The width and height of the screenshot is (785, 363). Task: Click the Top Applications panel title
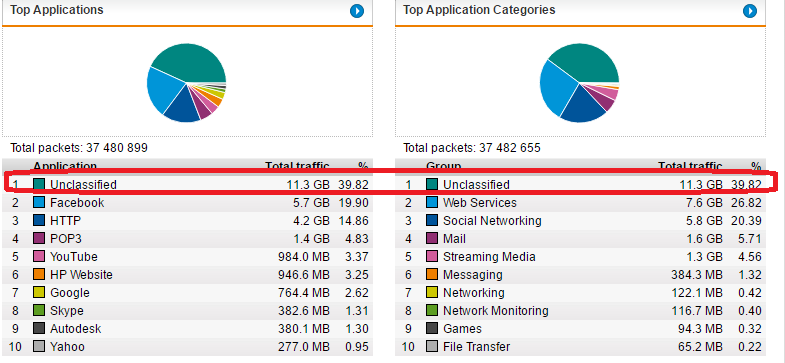pos(57,10)
